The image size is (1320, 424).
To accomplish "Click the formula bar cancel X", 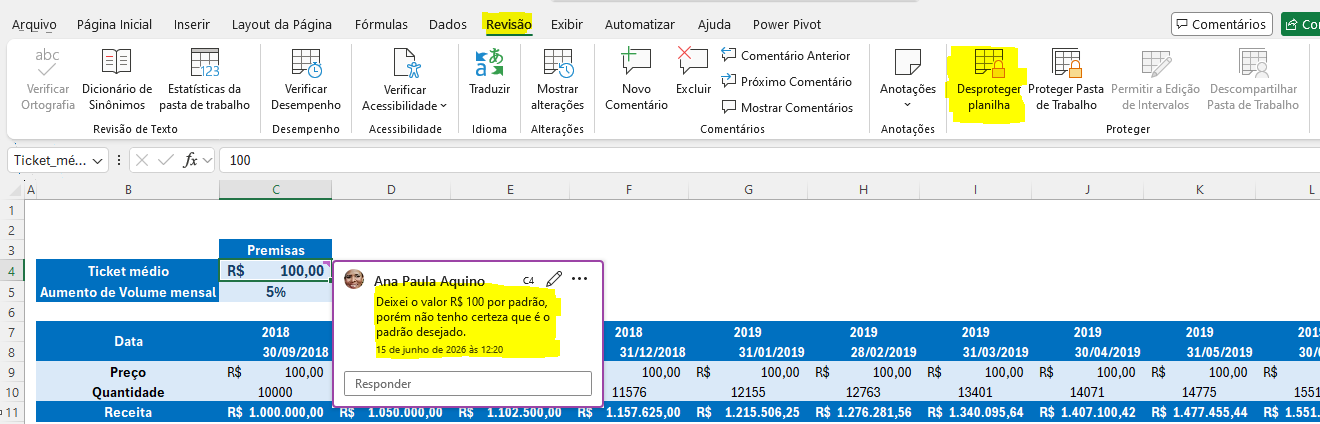I will click(143, 160).
